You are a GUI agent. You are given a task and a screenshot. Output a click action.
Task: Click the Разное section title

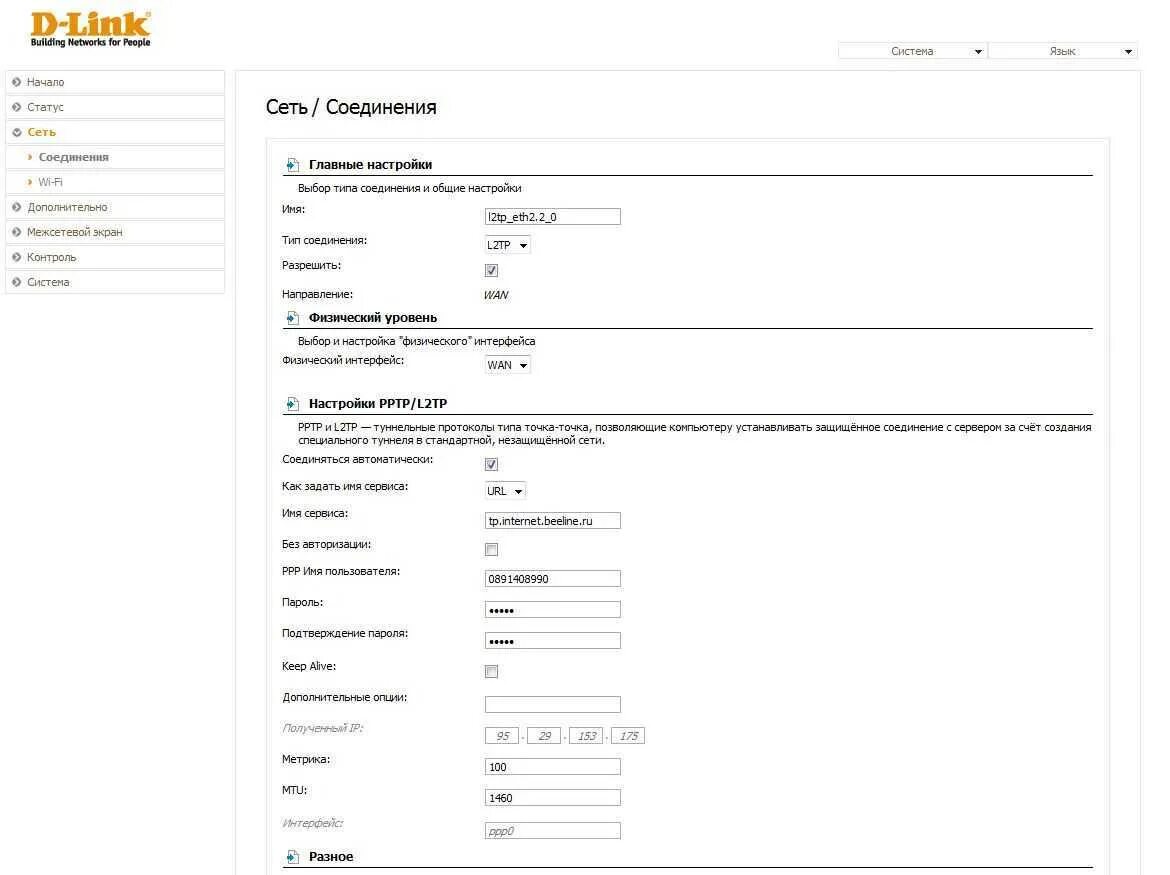(331, 857)
